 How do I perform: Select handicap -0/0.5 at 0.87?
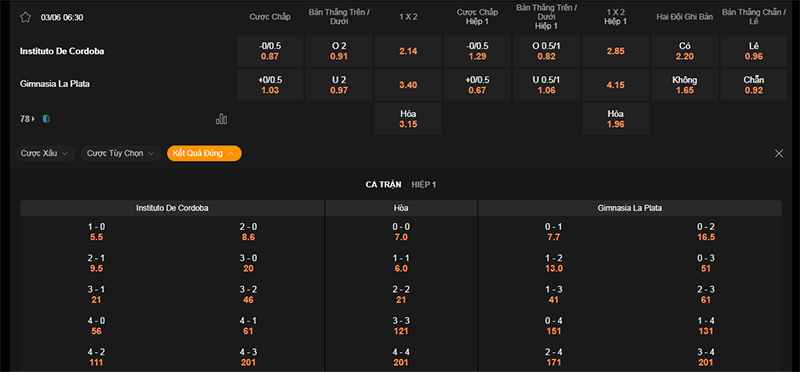(270, 51)
